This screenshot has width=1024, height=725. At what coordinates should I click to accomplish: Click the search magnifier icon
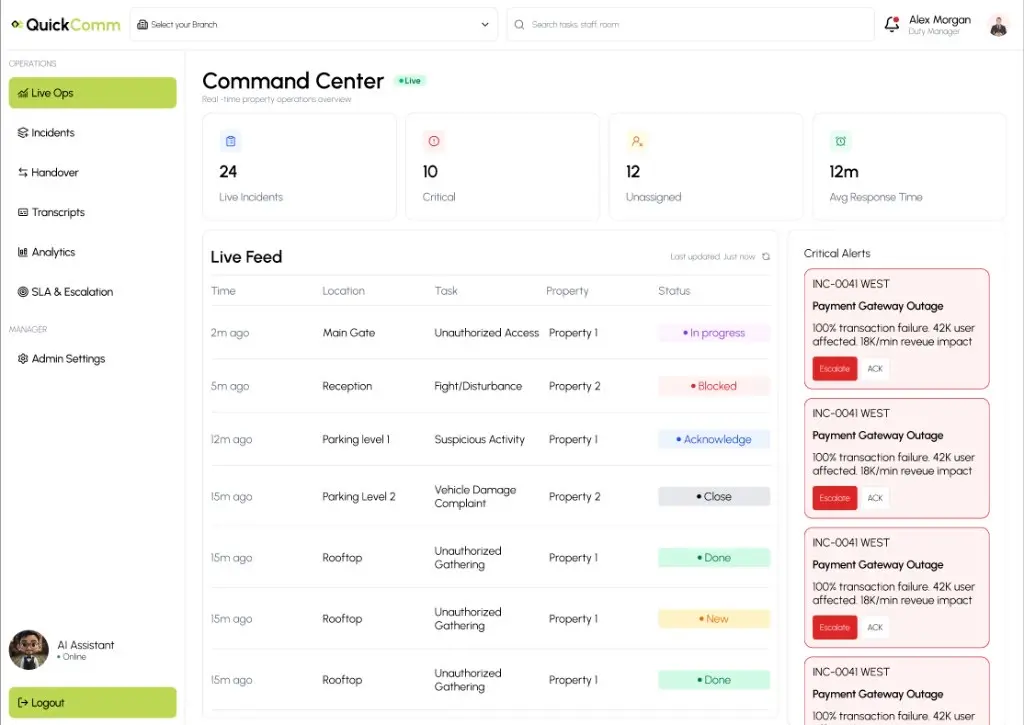point(519,25)
